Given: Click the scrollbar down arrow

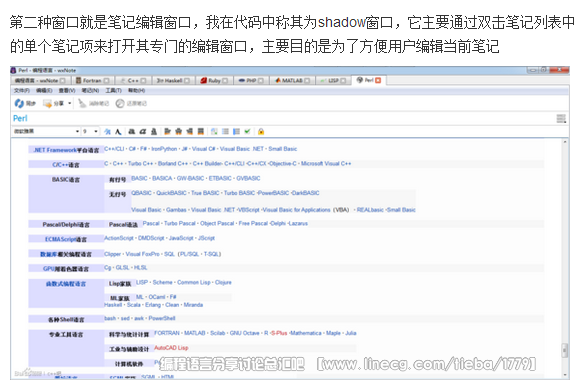Looking at the screenshot, I should [x=565, y=374].
